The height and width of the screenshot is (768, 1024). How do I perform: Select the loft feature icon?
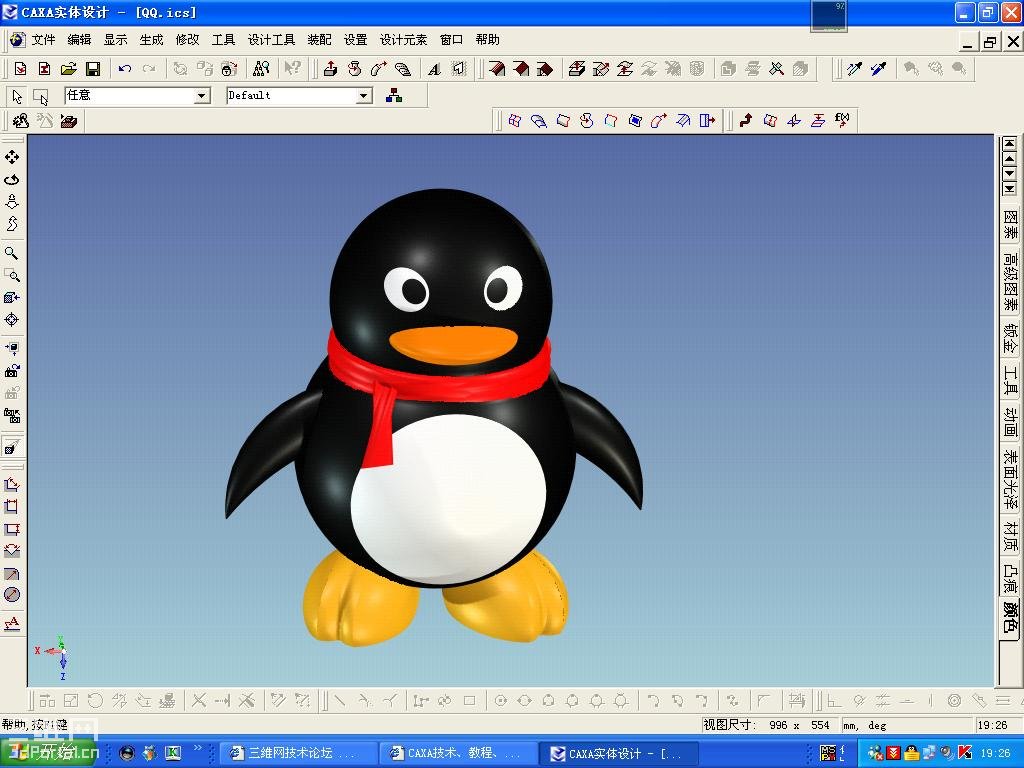point(403,69)
